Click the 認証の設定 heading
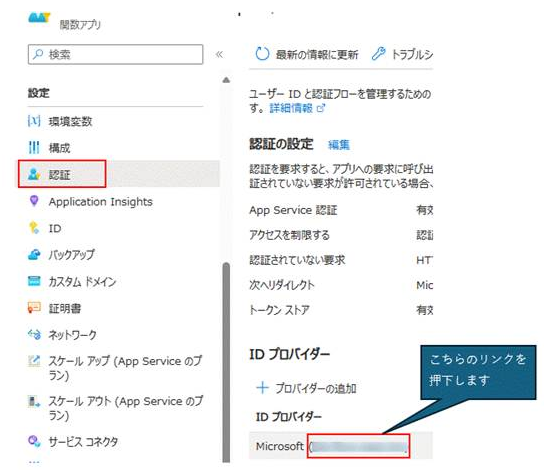The image size is (549, 470). pos(281,144)
